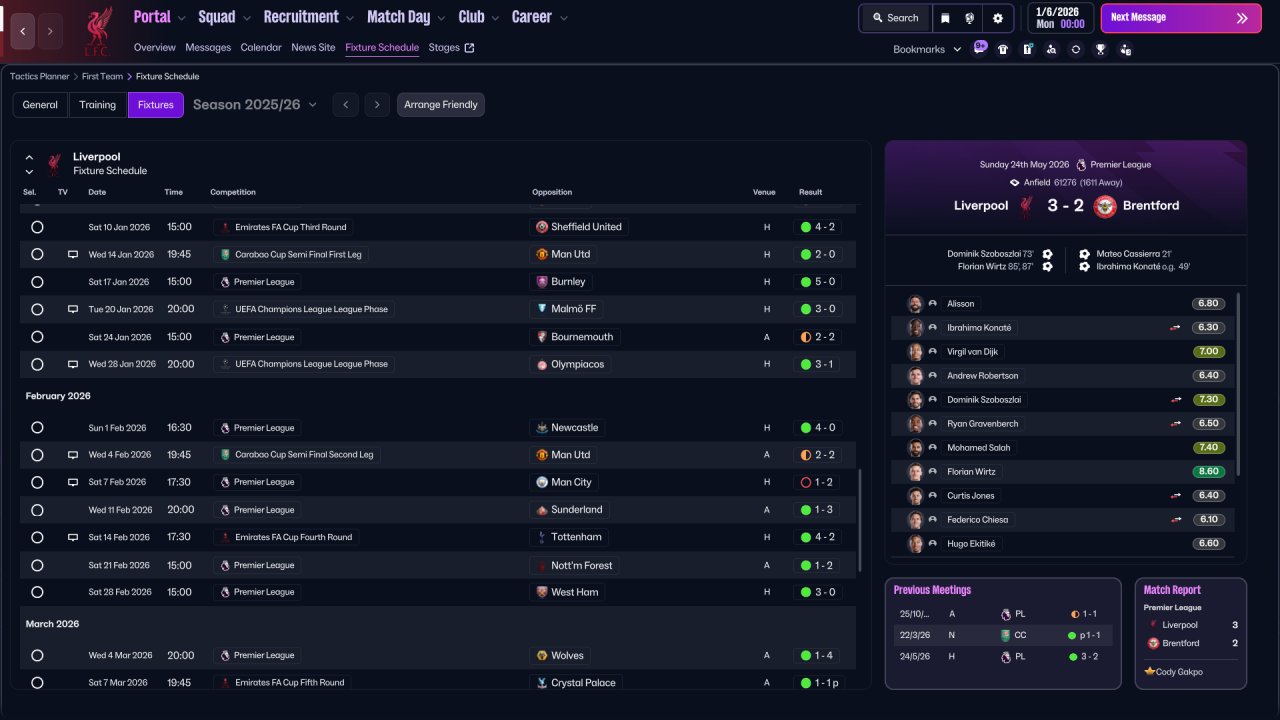Open the Calendar sub-tab
The height and width of the screenshot is (720, 1280).
261,48
